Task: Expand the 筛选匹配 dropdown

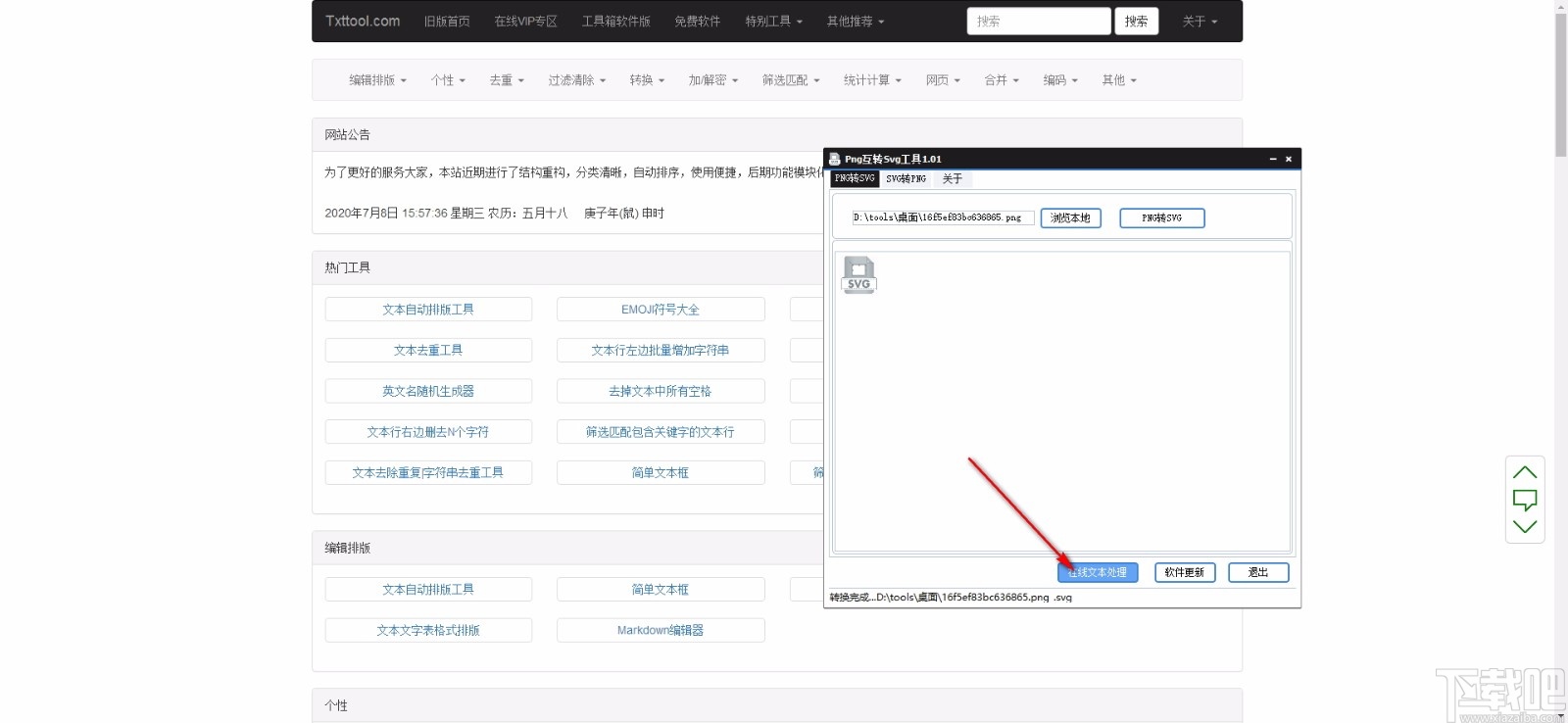Action: pyautogui.click(x=791, y=80)
